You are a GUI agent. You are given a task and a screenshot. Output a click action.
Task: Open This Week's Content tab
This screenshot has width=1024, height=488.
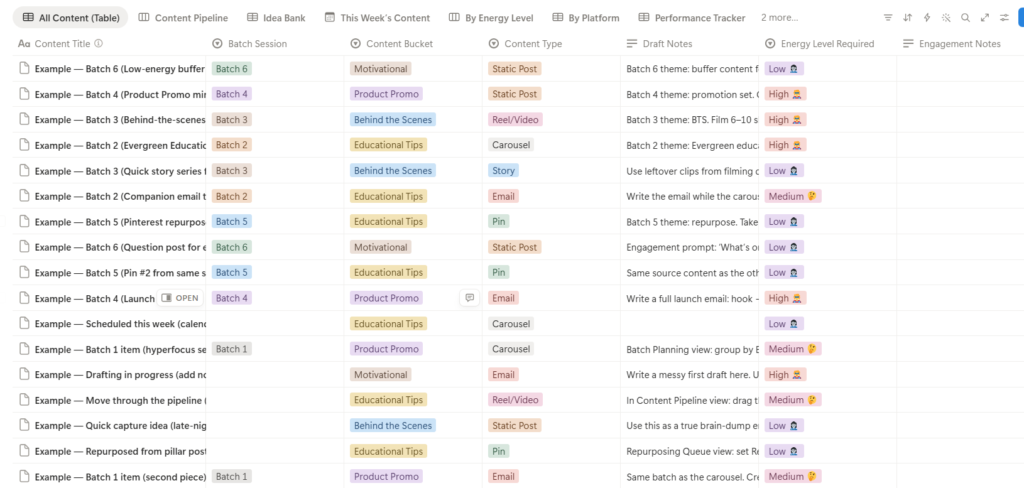point(377,18)
